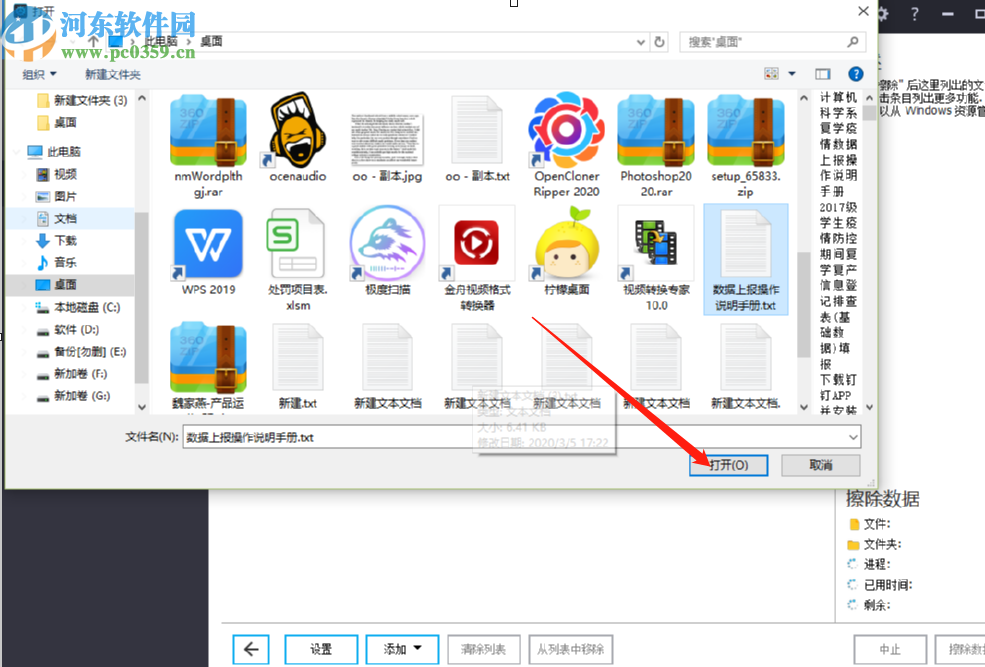Open the filename combo box dropdown arrow
985x667 pixels.
click(x=853, y=437)
